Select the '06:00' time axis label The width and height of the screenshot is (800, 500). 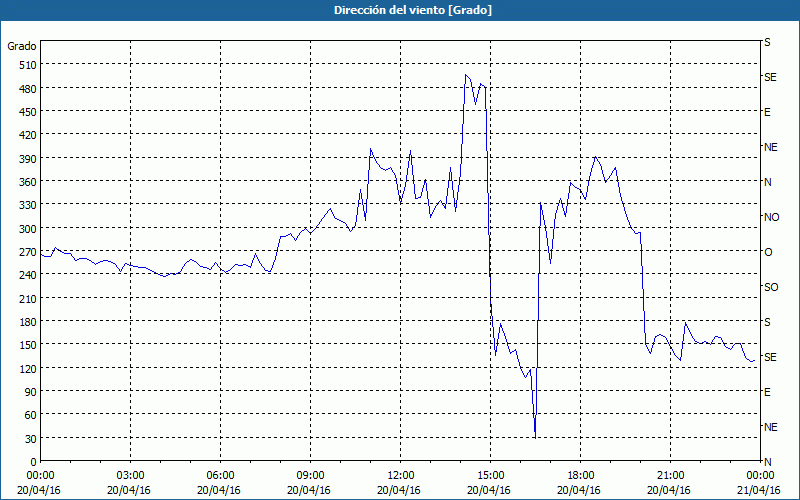[220, 476]
